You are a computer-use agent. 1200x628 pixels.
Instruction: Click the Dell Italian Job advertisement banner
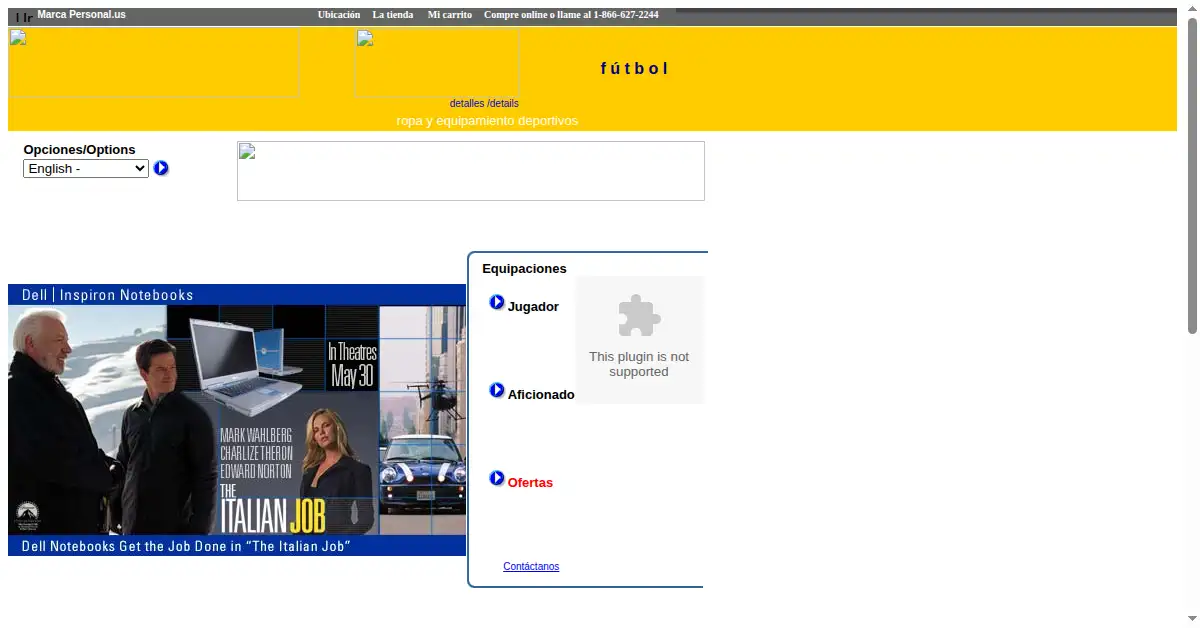click(237, 420)
